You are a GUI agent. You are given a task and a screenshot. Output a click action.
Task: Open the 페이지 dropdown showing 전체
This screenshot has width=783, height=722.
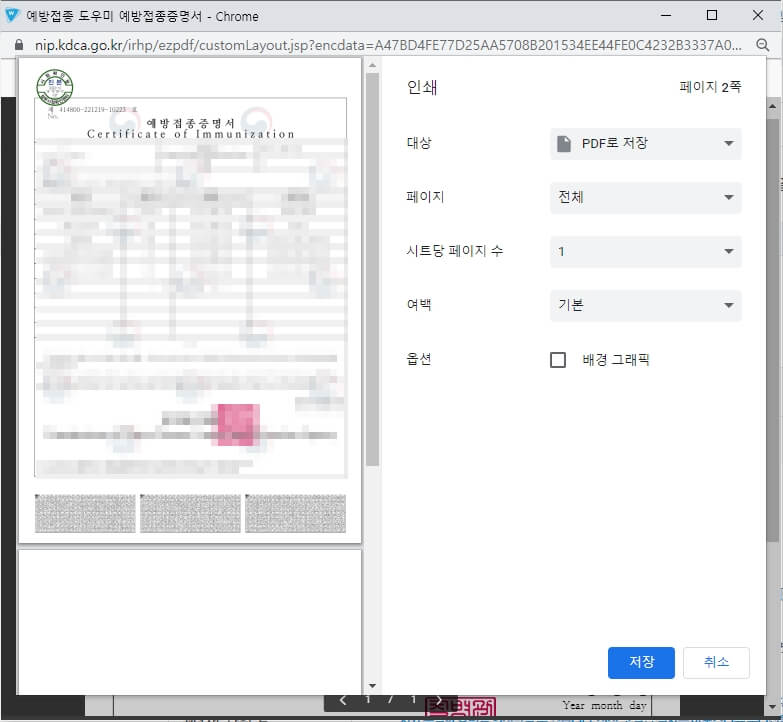click(x=645, y=197)
